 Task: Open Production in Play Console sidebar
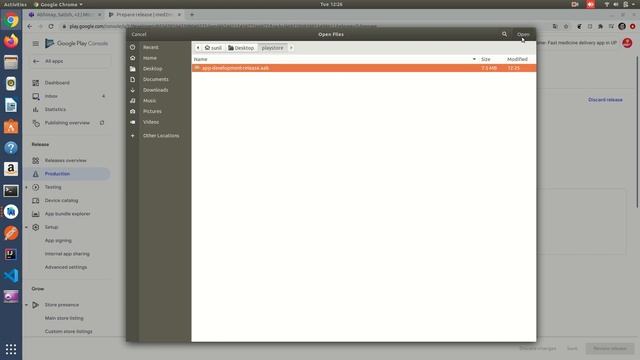click(57, 174)
